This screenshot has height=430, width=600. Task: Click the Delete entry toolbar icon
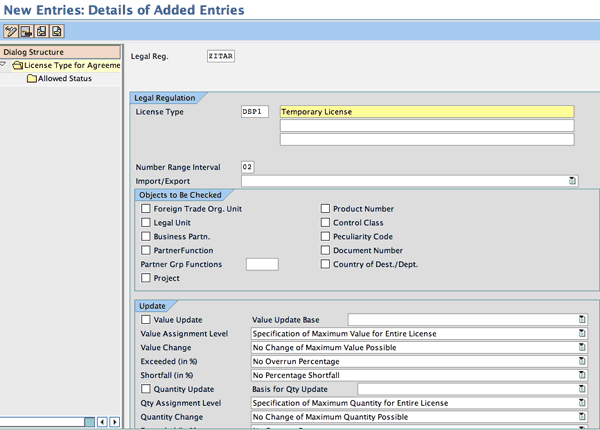point(27,32)
